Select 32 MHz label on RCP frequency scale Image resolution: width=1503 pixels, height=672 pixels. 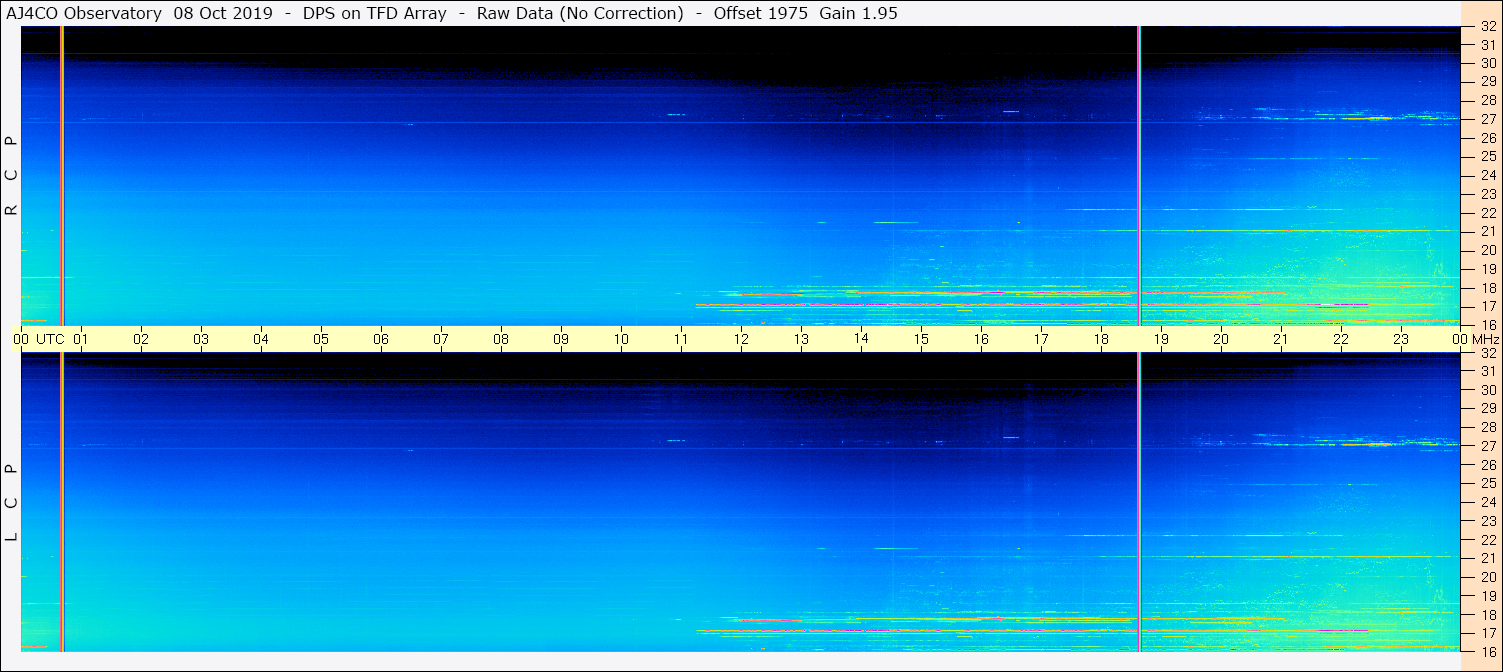[x=1487, y=27]
